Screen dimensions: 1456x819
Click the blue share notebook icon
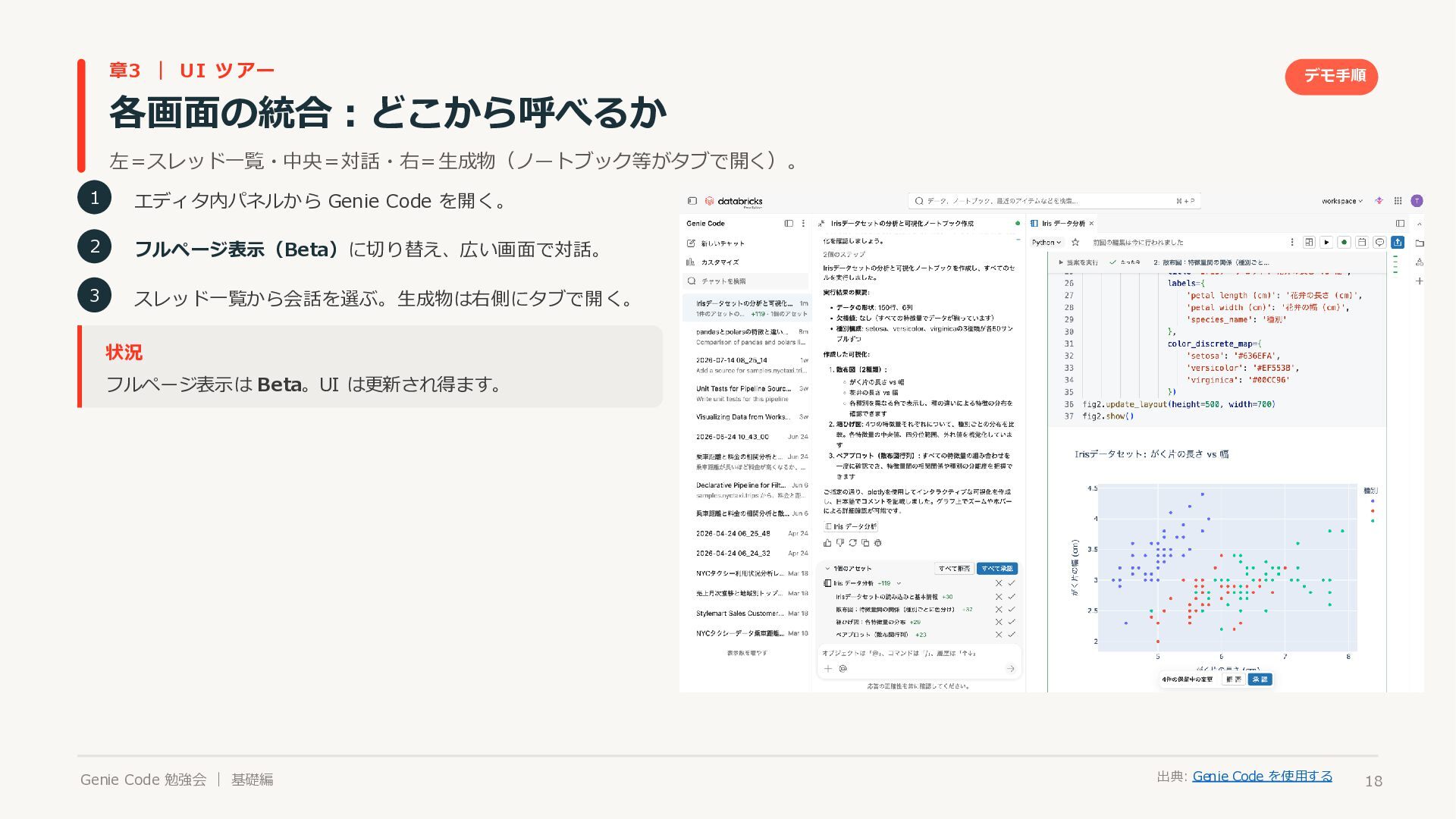[1398, 243]
